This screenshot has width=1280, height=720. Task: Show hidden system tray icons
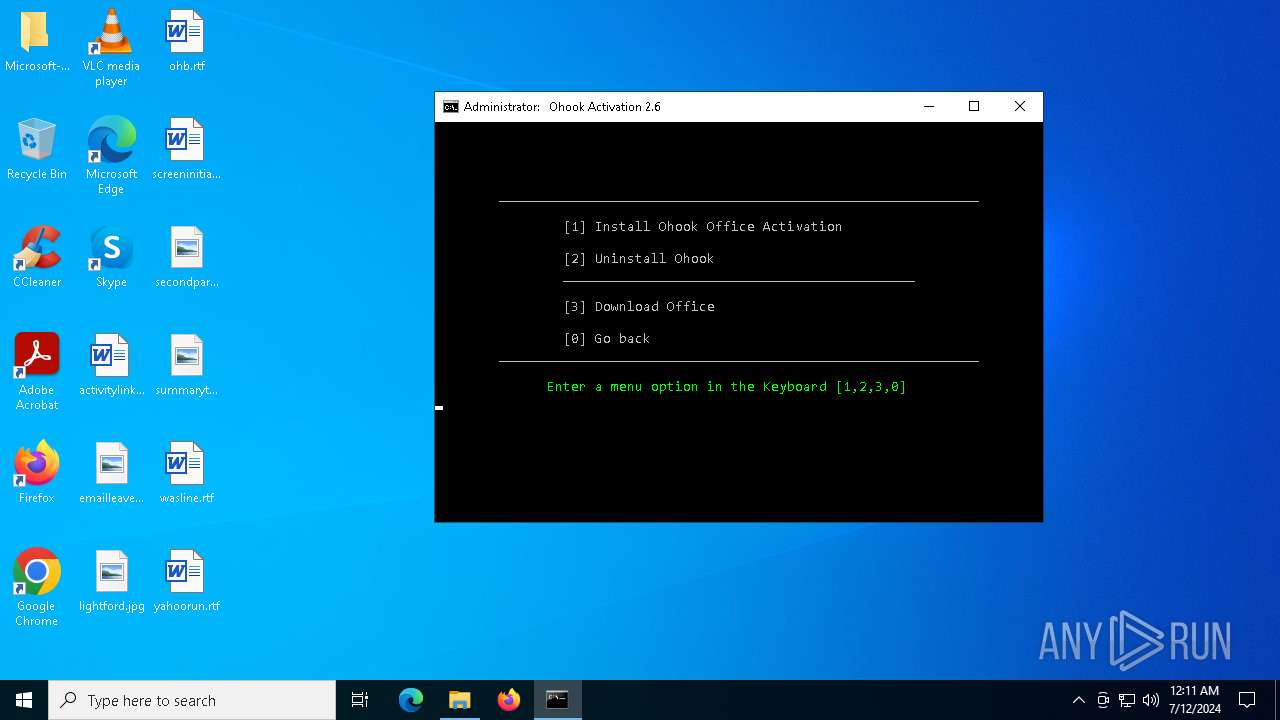(1078, 700)
